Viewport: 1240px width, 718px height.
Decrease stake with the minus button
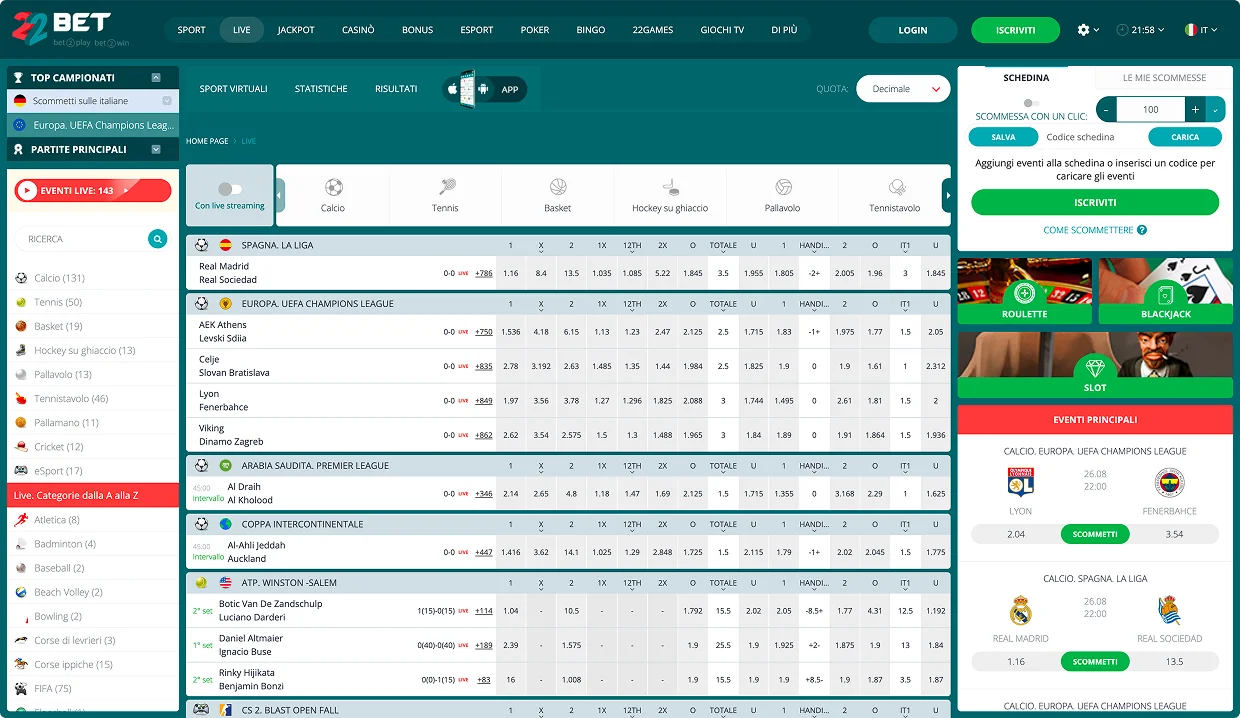[1106, 110]
